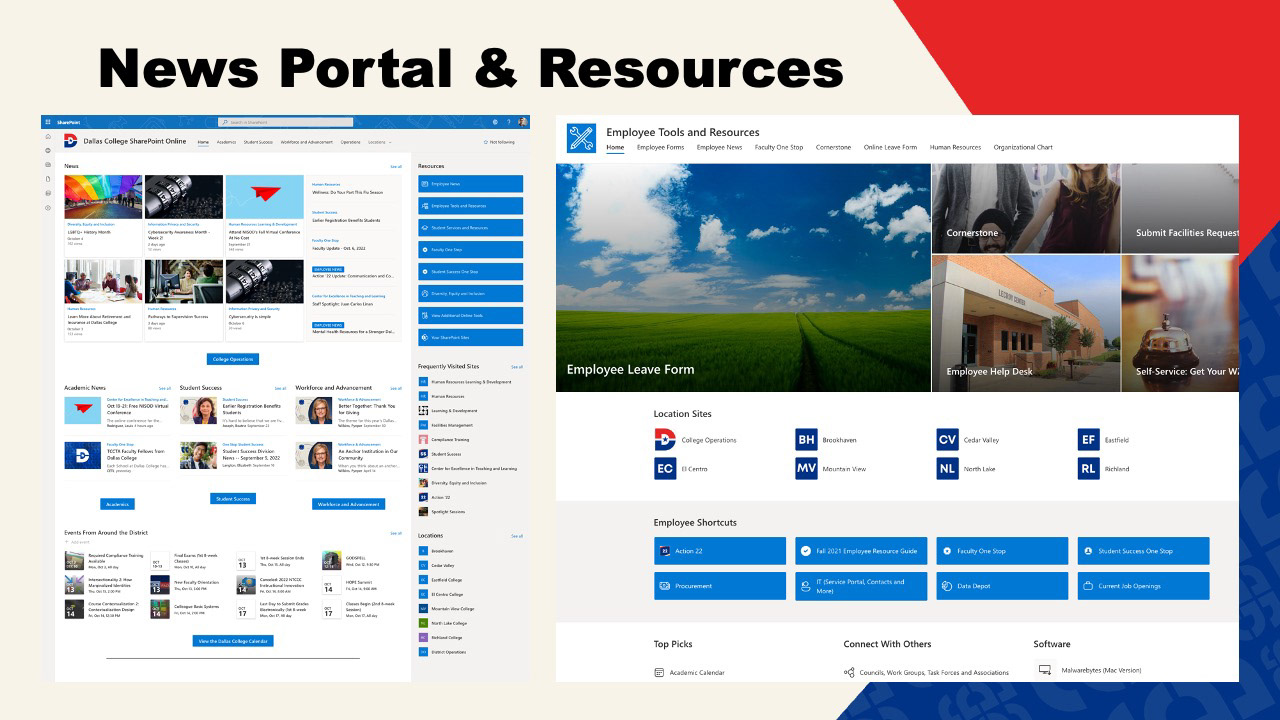The height and width of the screenshot is (720, 1280).
Task: Click See all beside Frequently Visited Sites
Action: coord(517,367)
